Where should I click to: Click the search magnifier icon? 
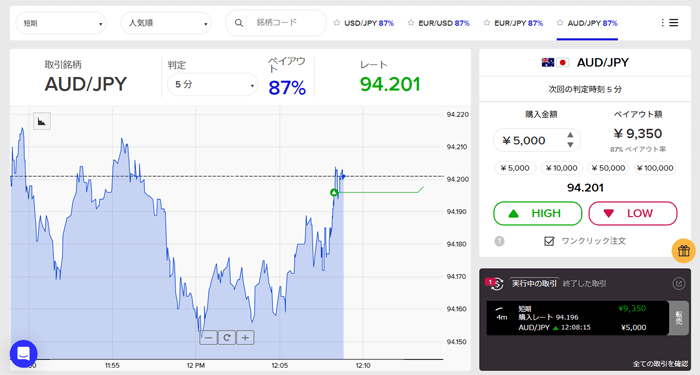click(239, 23)
